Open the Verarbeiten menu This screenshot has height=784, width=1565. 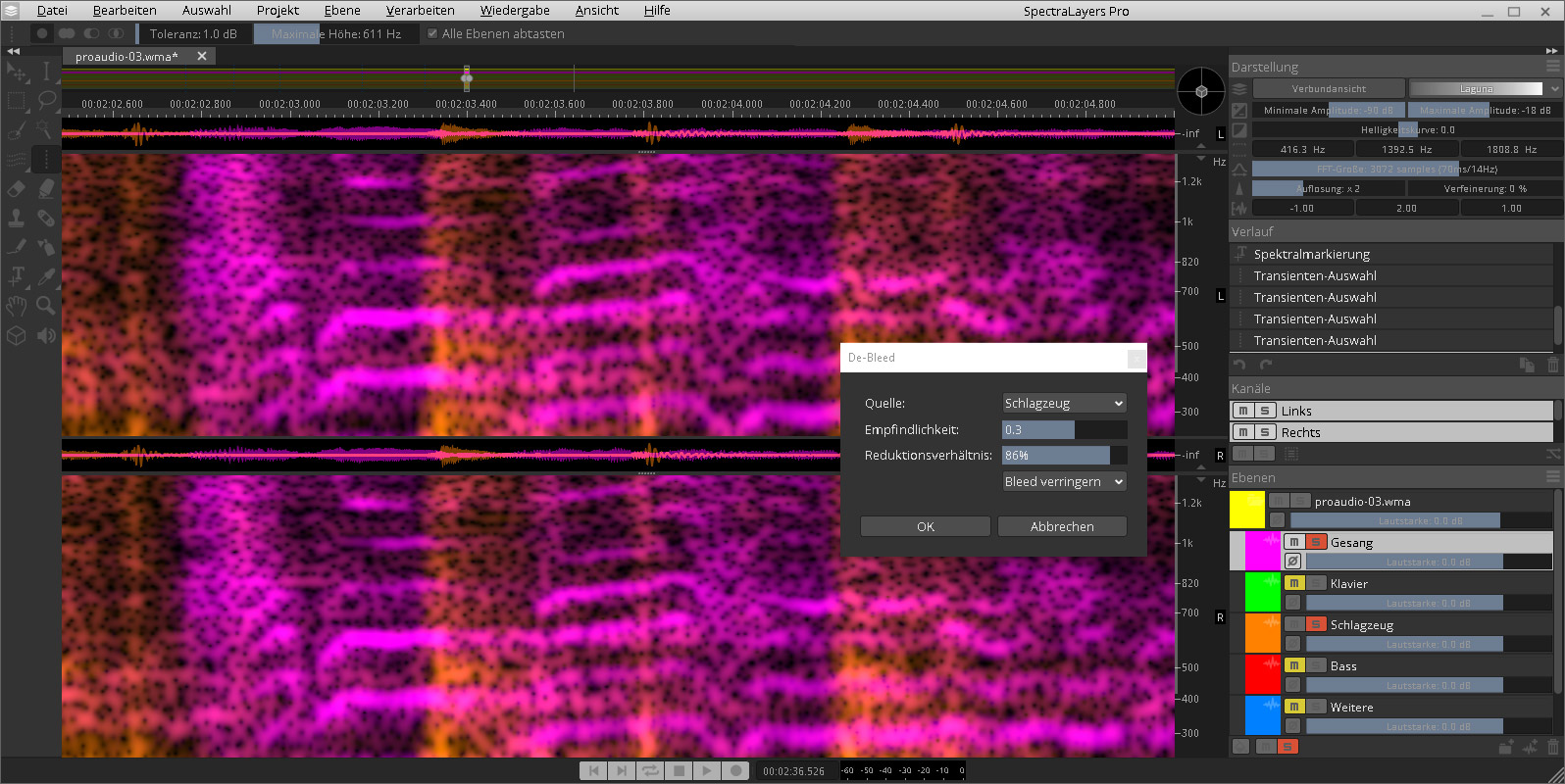(420, 10)
